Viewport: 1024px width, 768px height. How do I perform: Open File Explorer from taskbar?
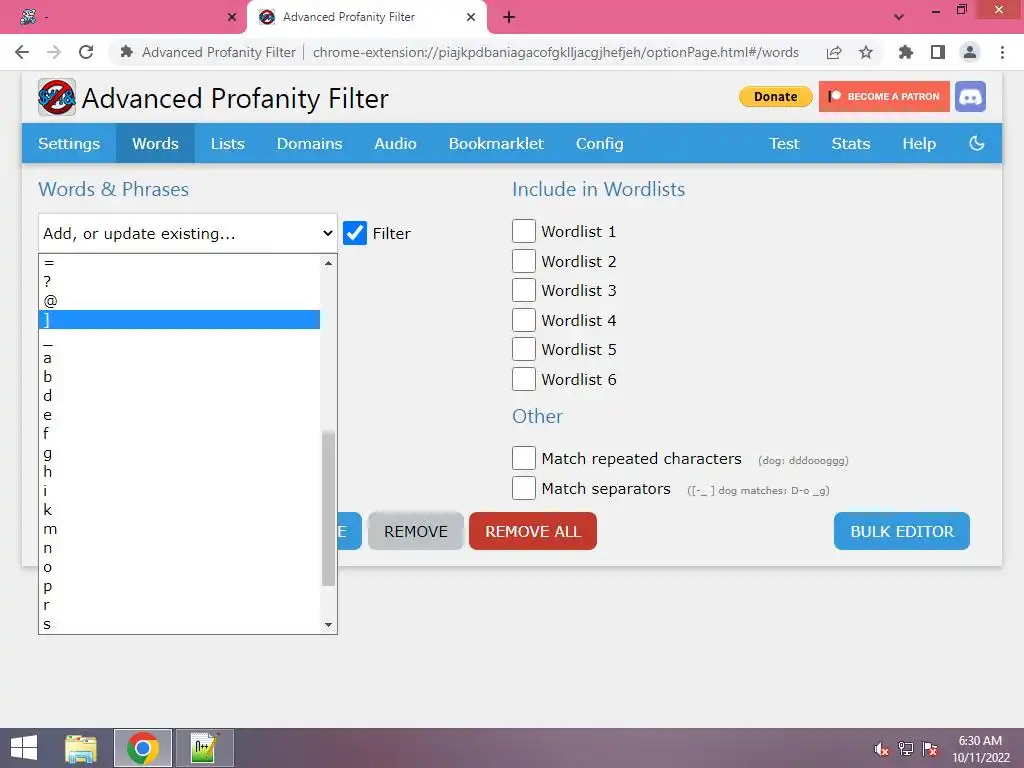coord(81,748)
